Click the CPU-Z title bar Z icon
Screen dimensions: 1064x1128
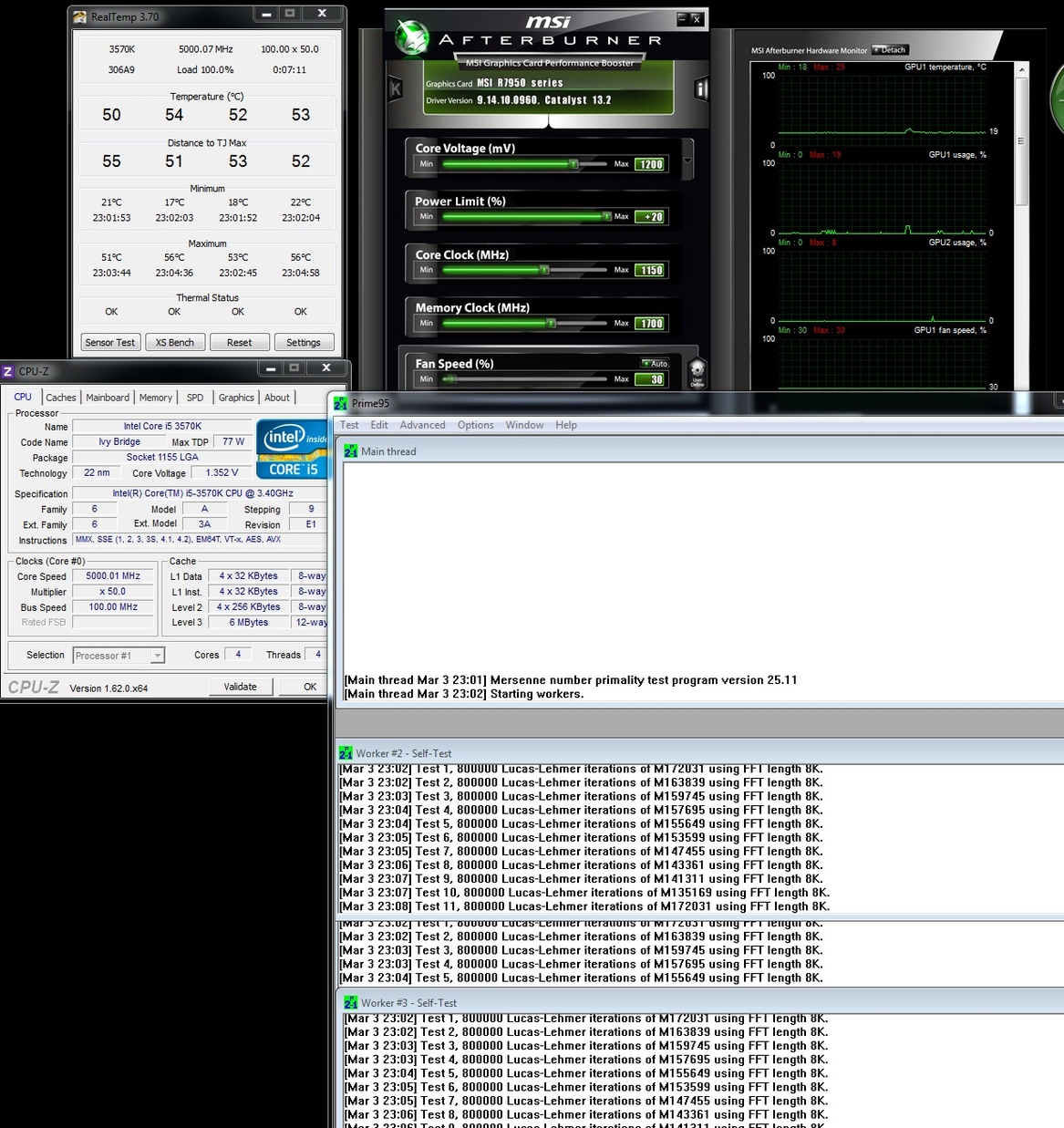[x=8, y=371]
